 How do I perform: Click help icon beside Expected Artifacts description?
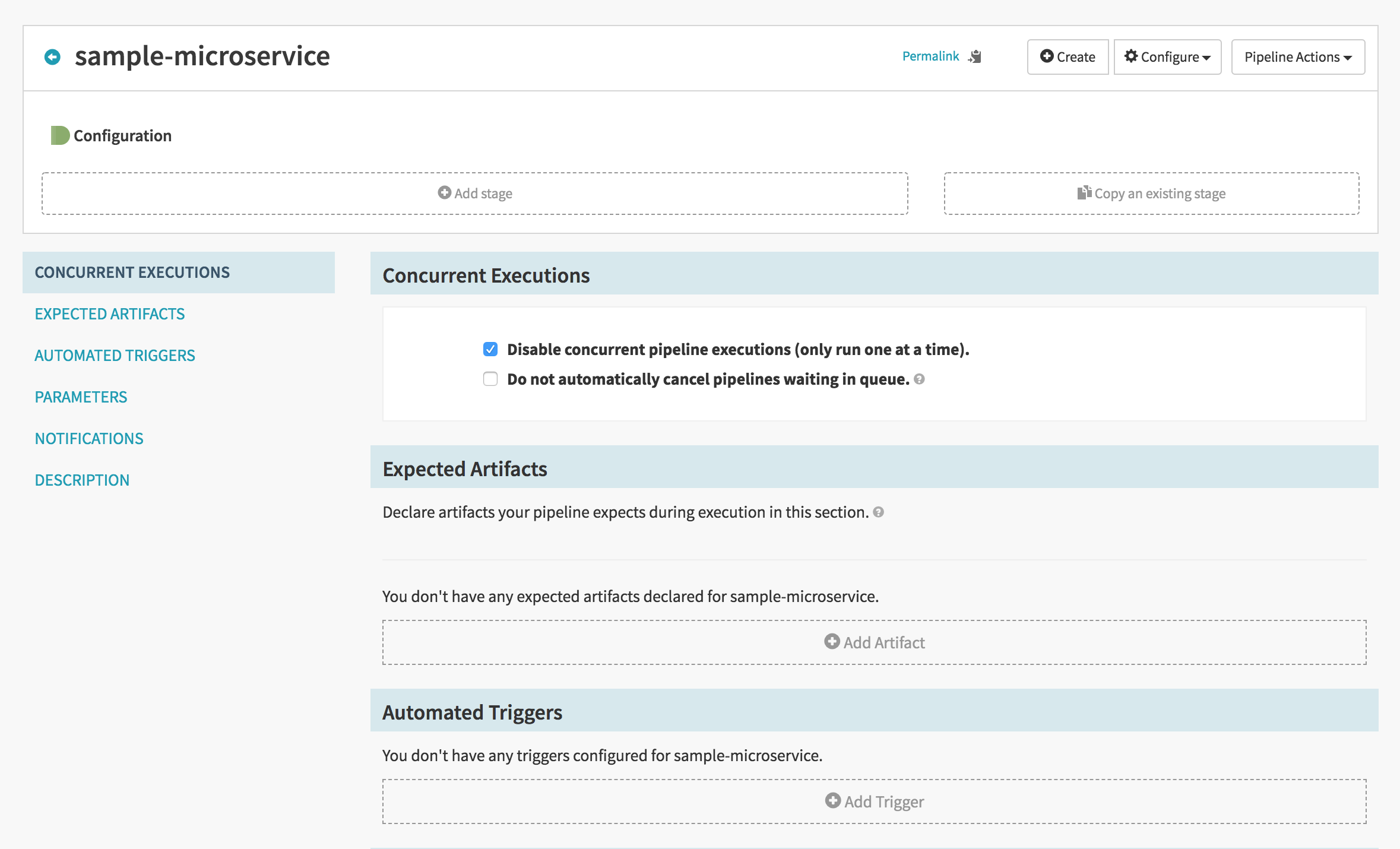(x=879, y=512)
